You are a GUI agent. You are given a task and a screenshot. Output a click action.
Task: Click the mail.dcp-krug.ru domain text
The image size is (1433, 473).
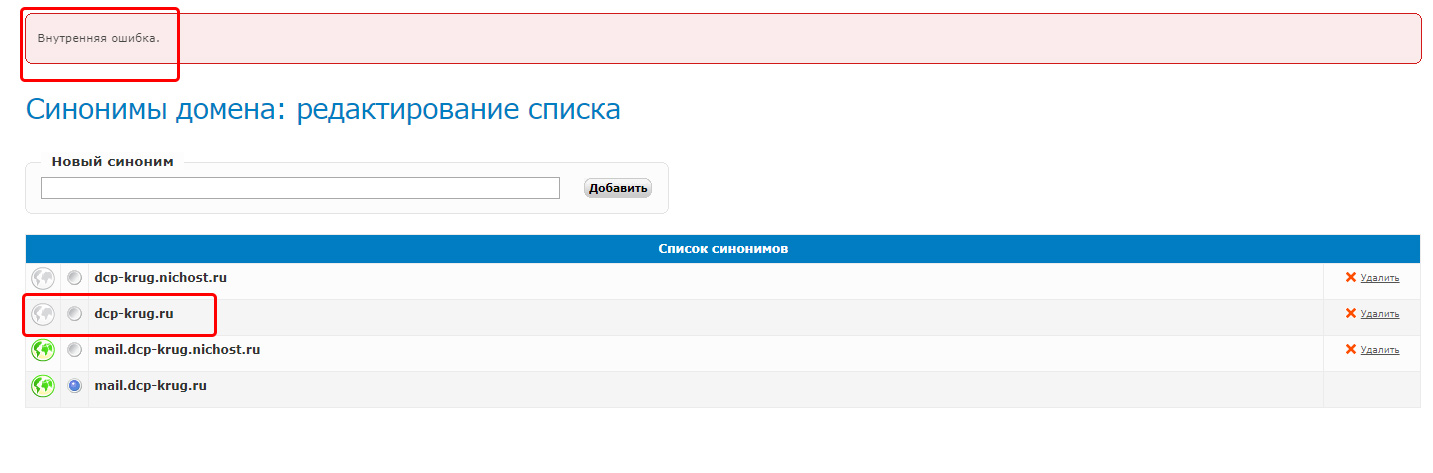coord(150,386)
